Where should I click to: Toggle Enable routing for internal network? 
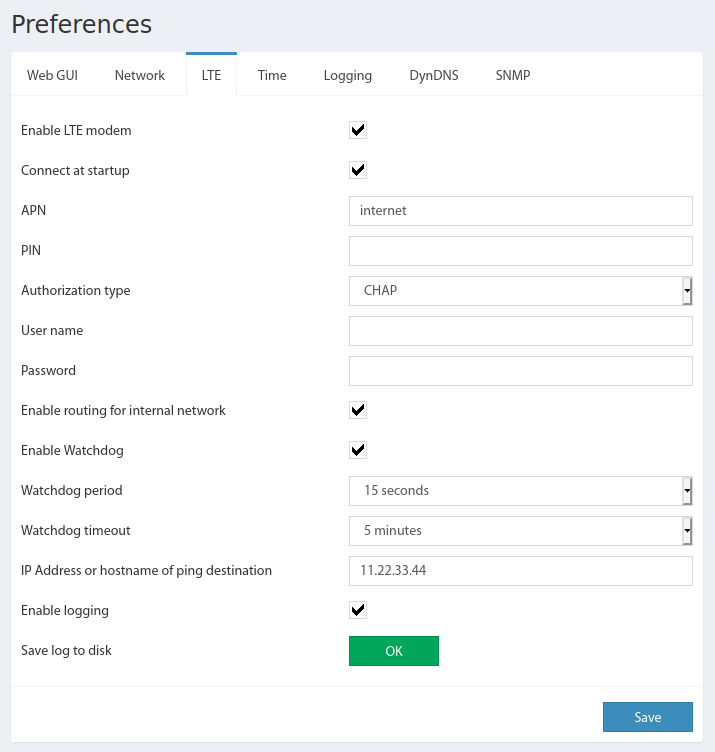coord(357,410)
